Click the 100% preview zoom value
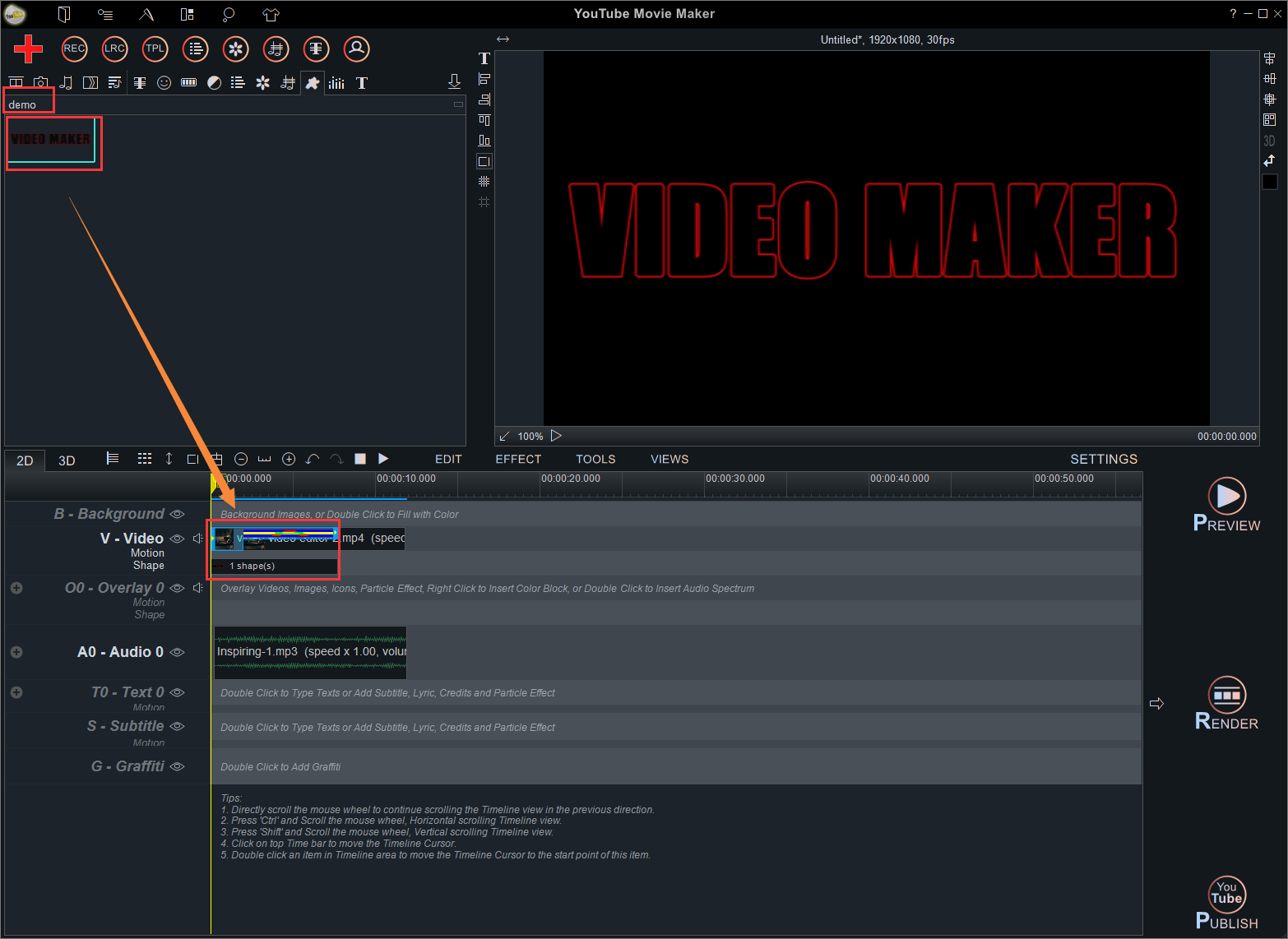 click(530, 437)
